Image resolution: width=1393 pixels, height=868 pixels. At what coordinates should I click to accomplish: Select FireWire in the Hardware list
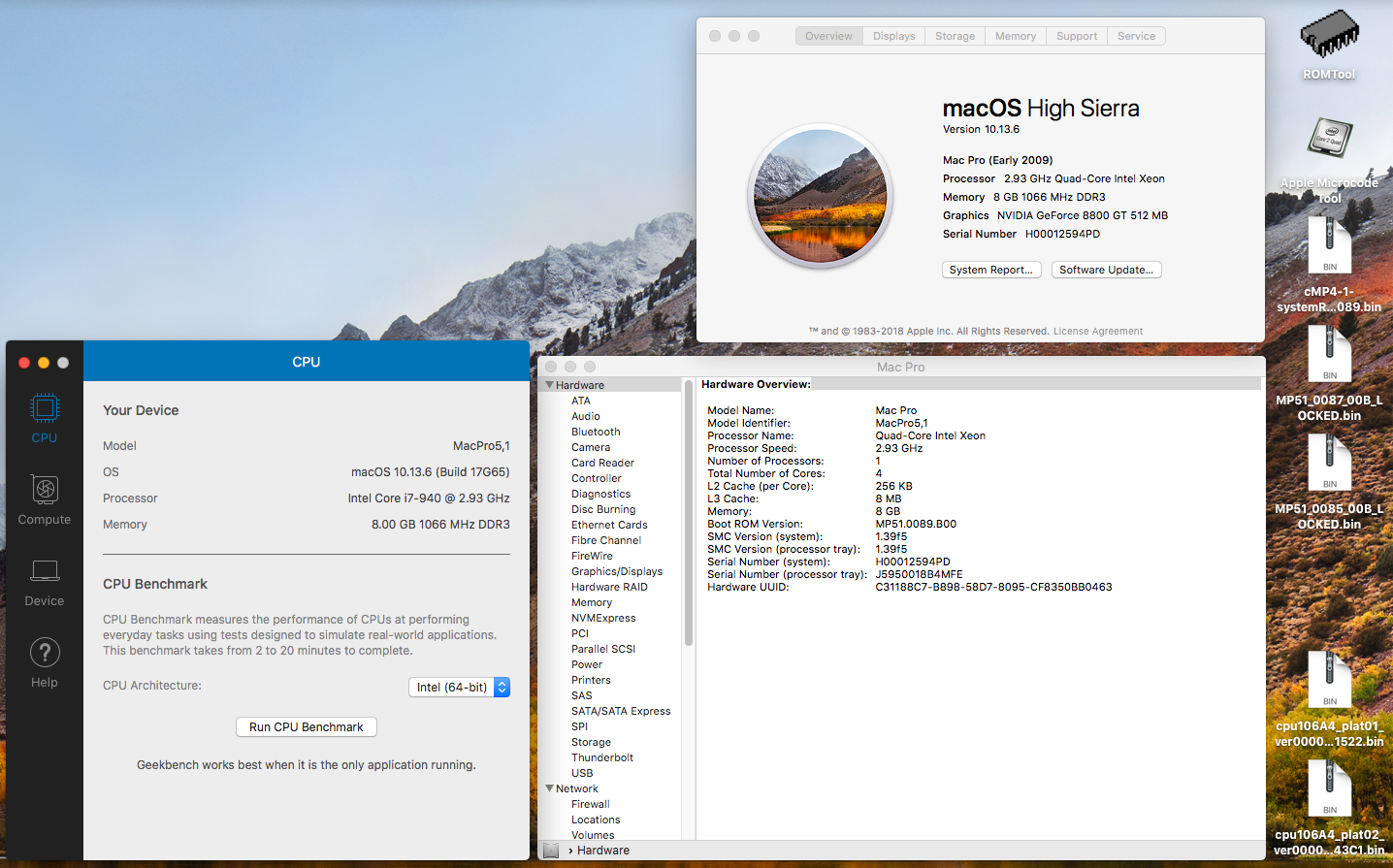pos(592,556)
